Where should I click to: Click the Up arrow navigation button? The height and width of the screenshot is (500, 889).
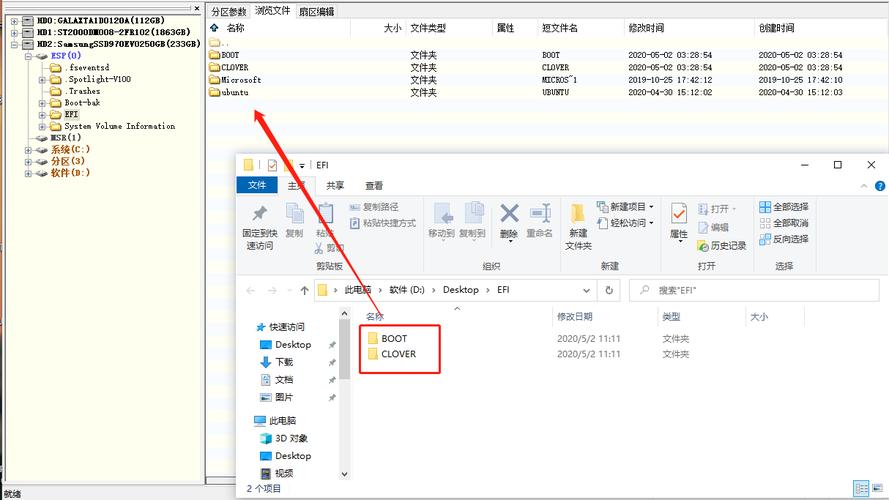pos(304,290)
